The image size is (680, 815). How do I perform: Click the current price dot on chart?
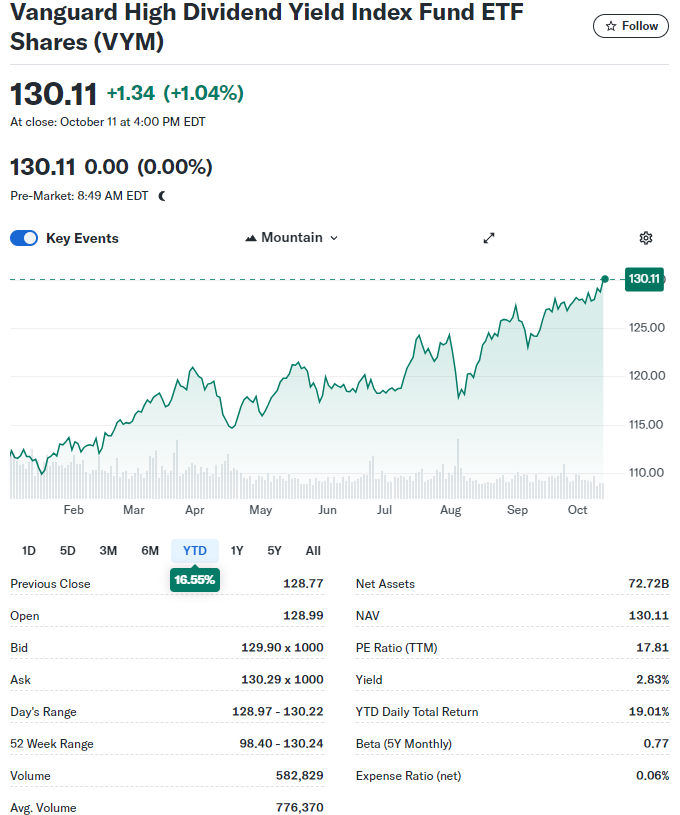[605, 279]
